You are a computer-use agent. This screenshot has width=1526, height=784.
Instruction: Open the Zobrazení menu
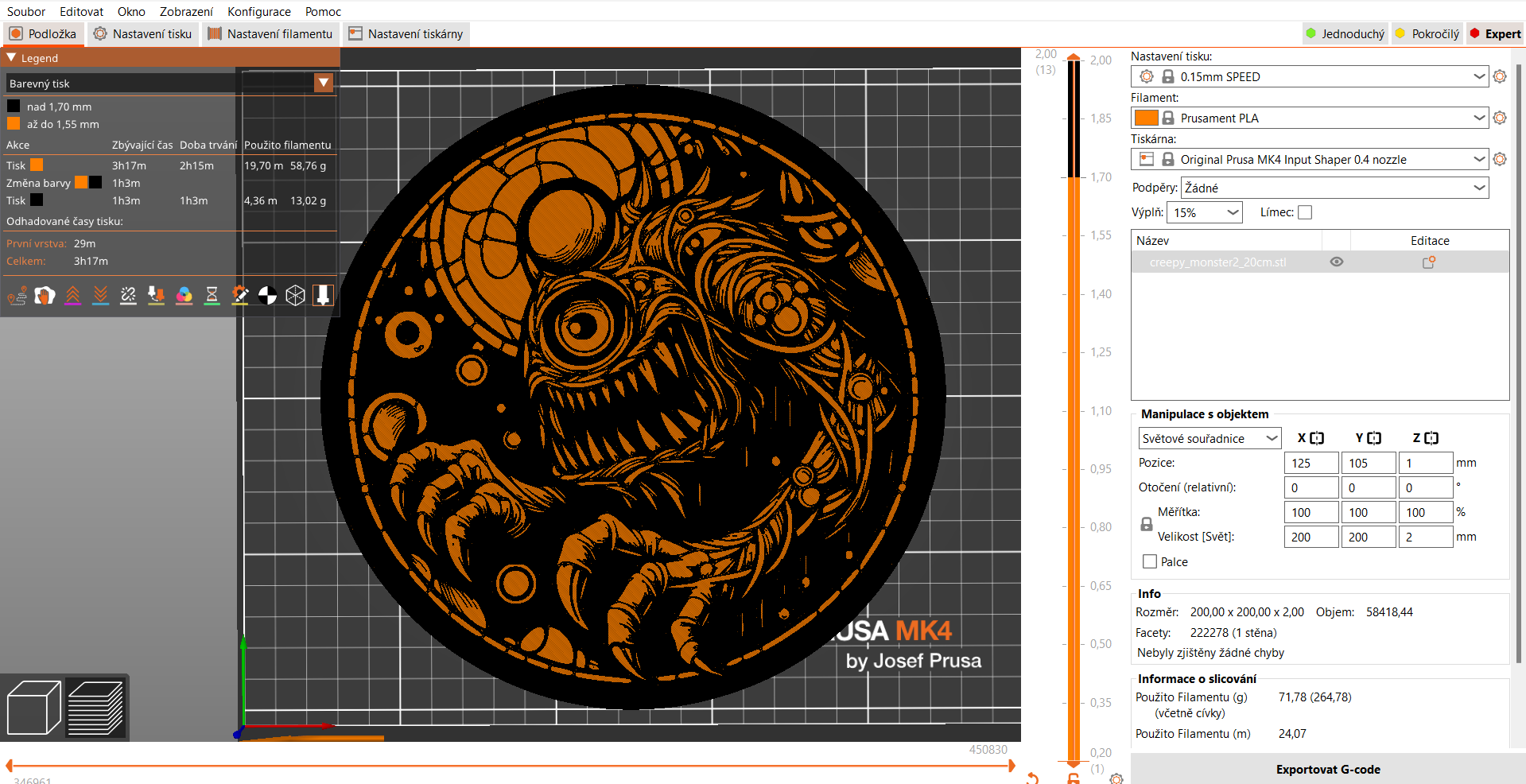pyautogui.click(x=186, y=11)
